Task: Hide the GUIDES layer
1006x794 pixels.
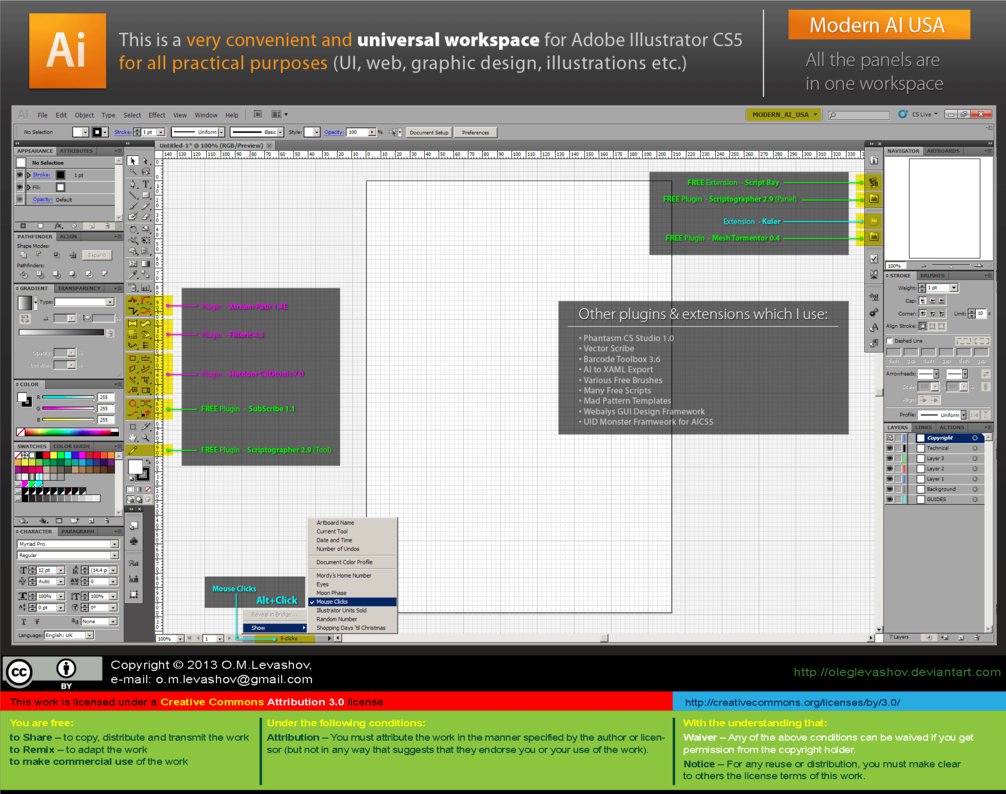Action: (x=889, y=499)
